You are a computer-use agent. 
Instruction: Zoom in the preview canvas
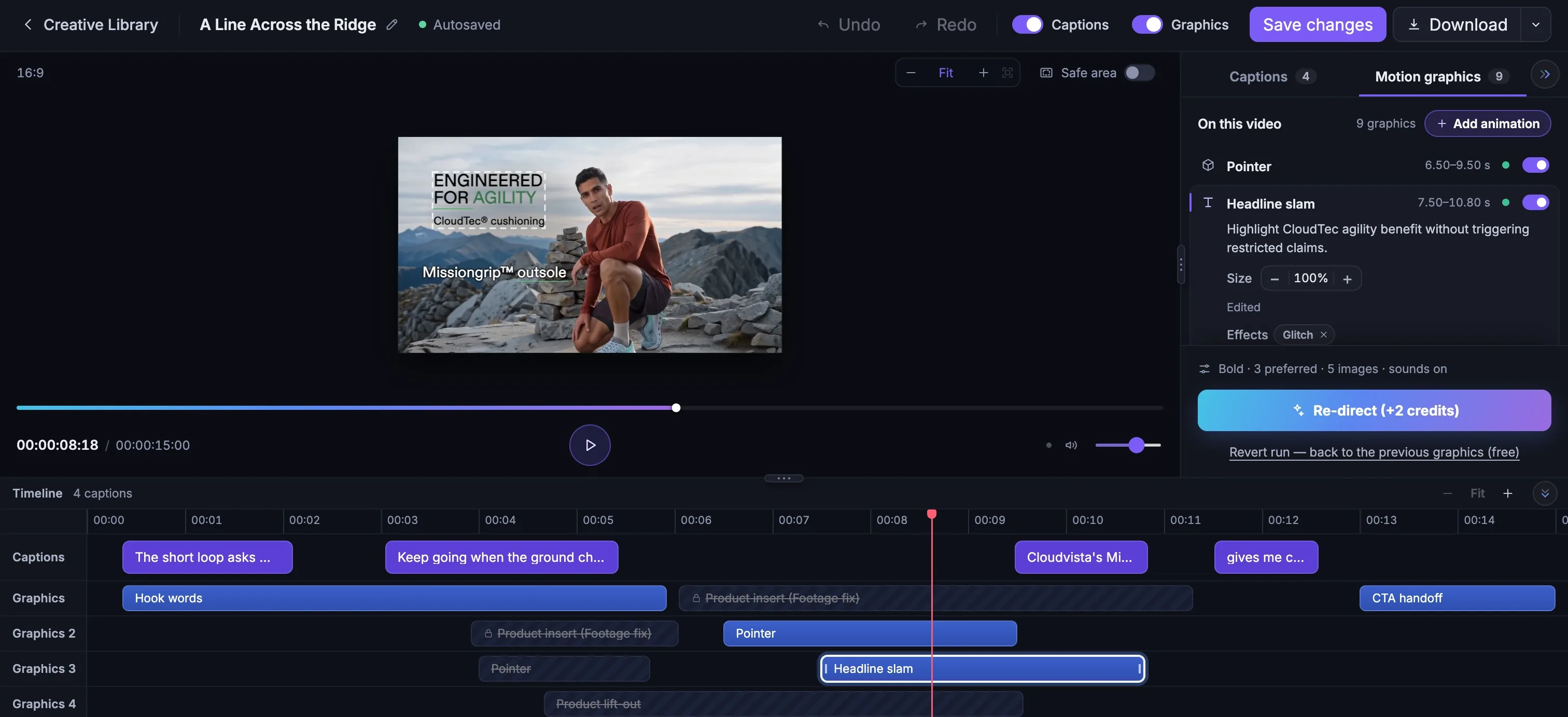point(983,73)
